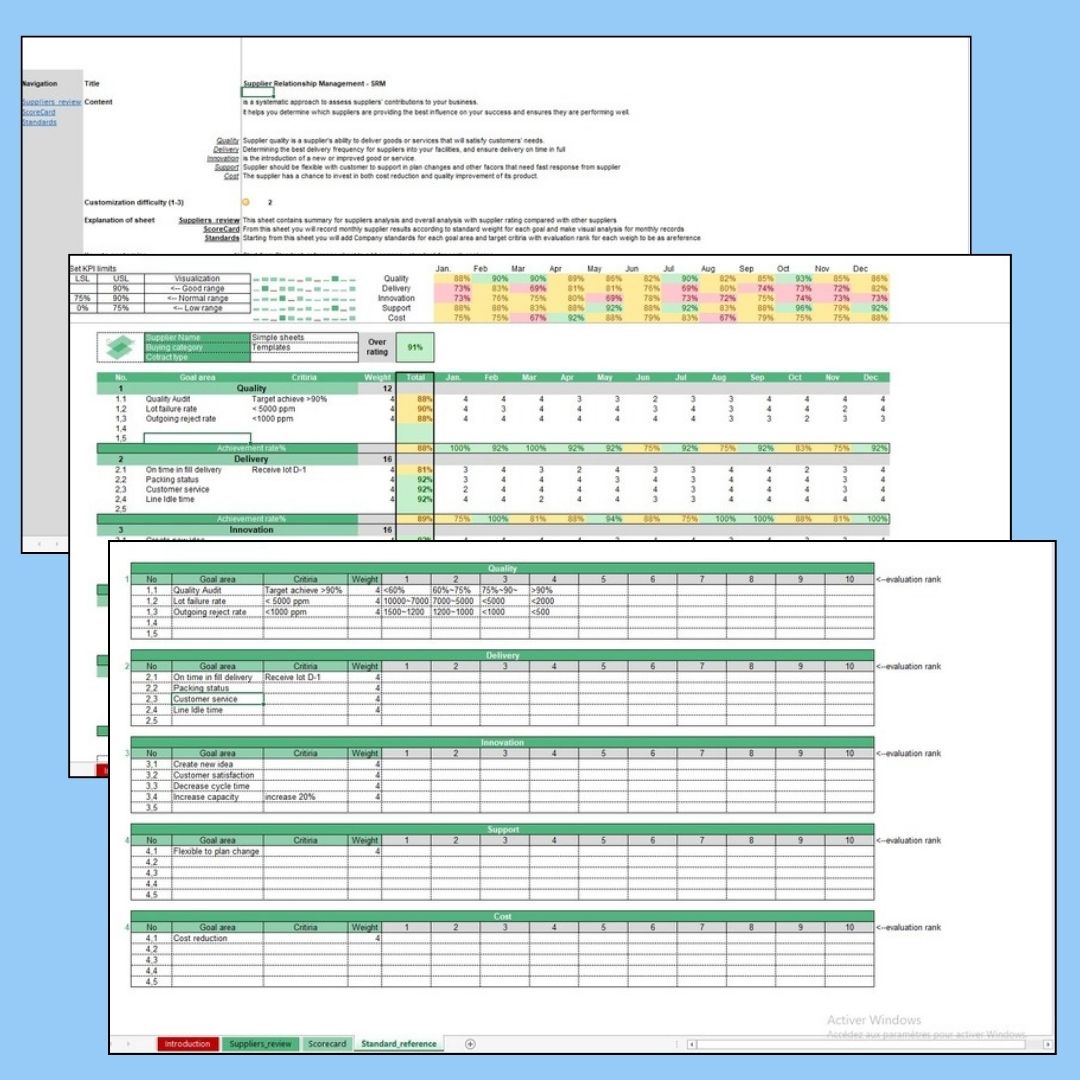Open the Introduction sheet tab
Image resolution: width=1080 pixels, height=1080 pixels.
click(187, 1044)
